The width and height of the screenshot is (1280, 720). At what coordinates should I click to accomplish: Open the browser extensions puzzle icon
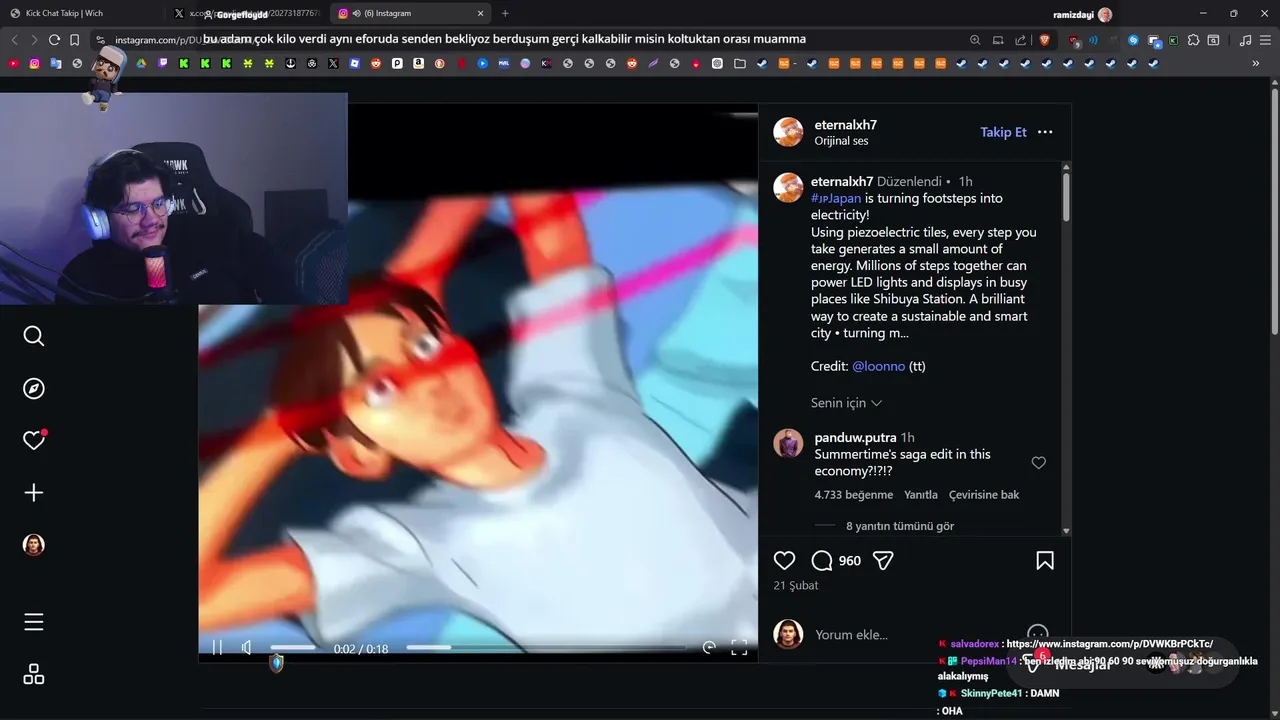[x=1193, y=40]
